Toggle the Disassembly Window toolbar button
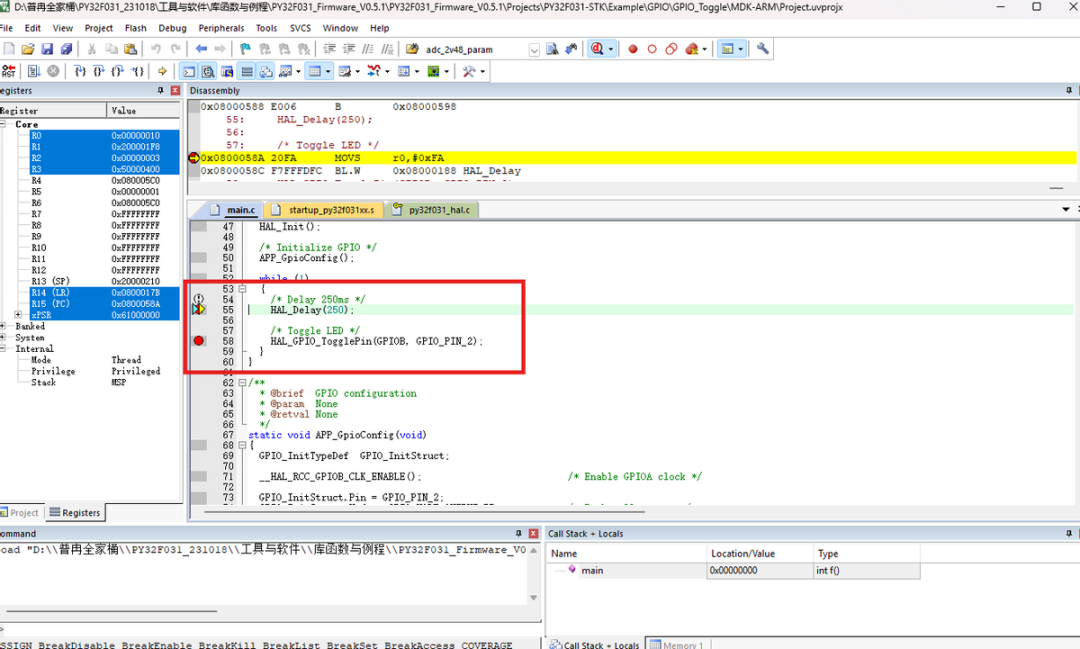The width and height of the screenshot is (1080, 649). [x=208, y=72]
